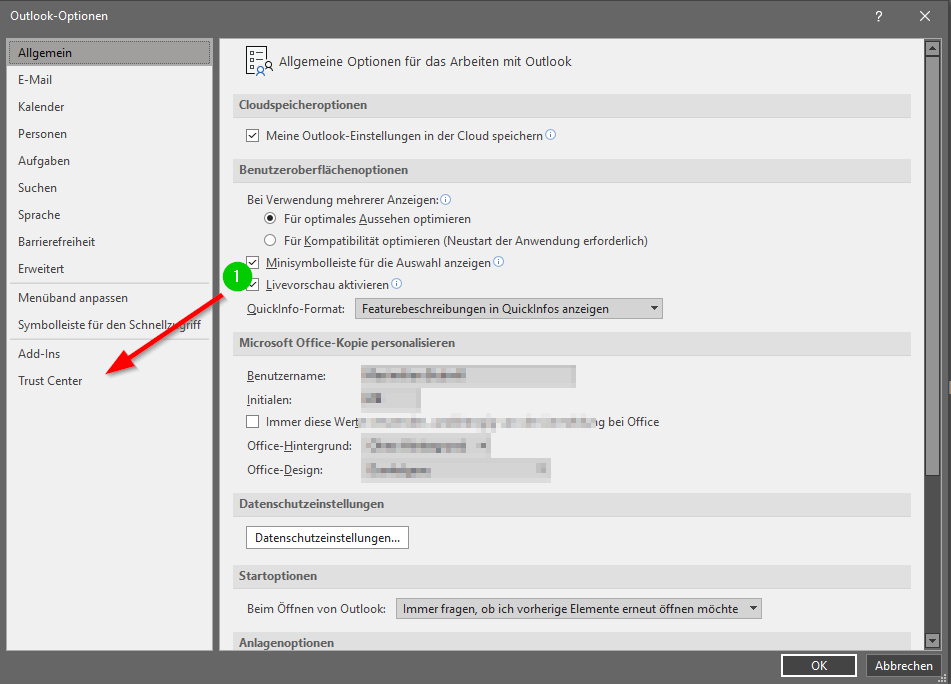951x684 pixels.
Task: Click the help question mark in title bar
Action: tap(879, 16)
